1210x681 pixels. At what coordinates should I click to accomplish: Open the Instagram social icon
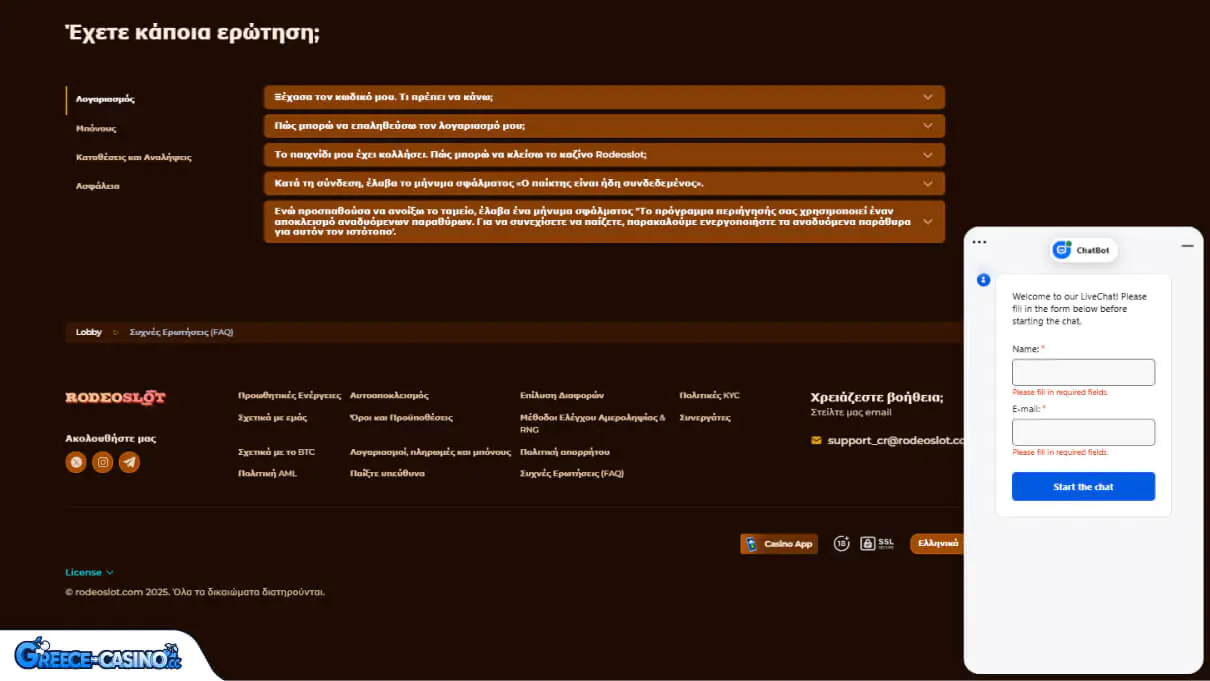click(x=102, y=462)
